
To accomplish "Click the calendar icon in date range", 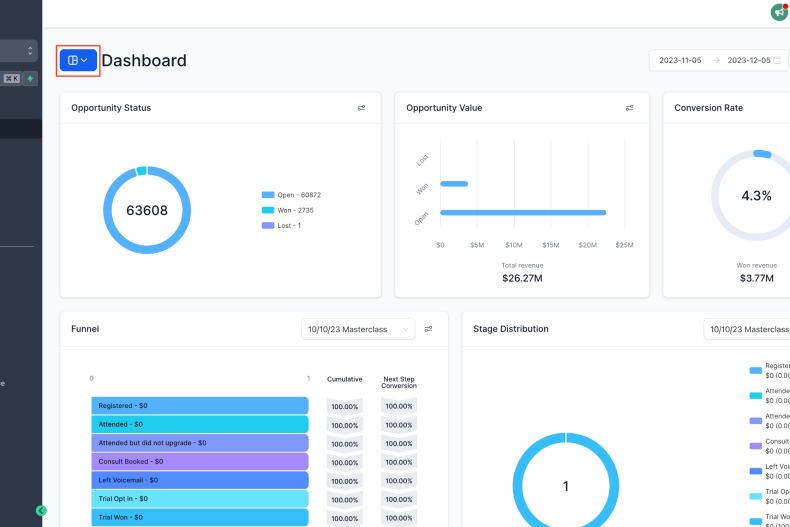I will pyautogui.click(x=777, y=60).
